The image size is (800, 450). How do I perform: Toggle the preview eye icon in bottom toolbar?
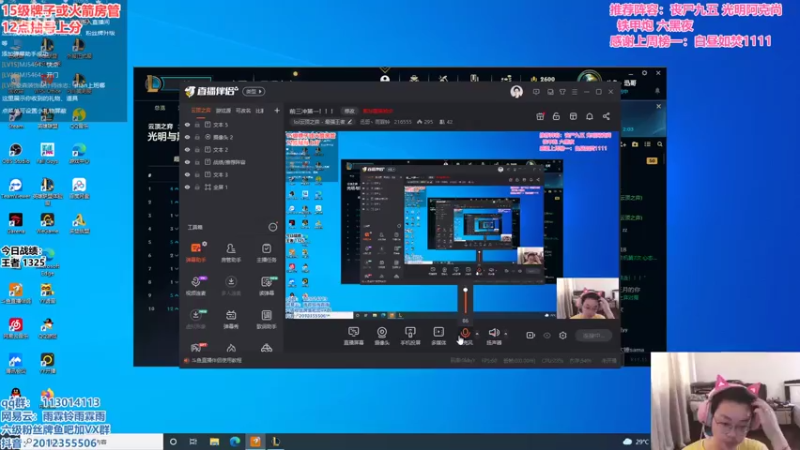547,335
